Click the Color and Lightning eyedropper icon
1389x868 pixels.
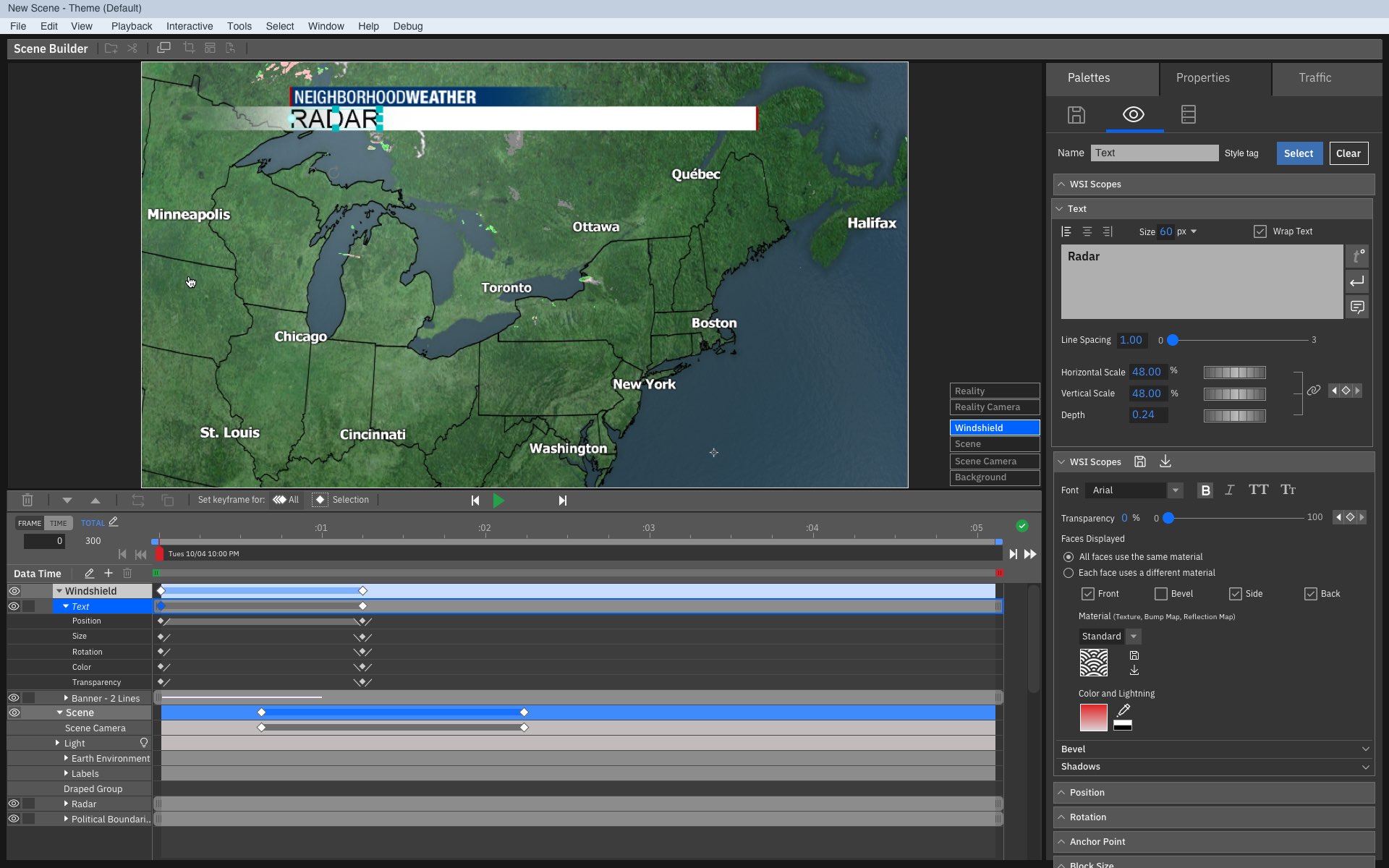point(1123,710)
